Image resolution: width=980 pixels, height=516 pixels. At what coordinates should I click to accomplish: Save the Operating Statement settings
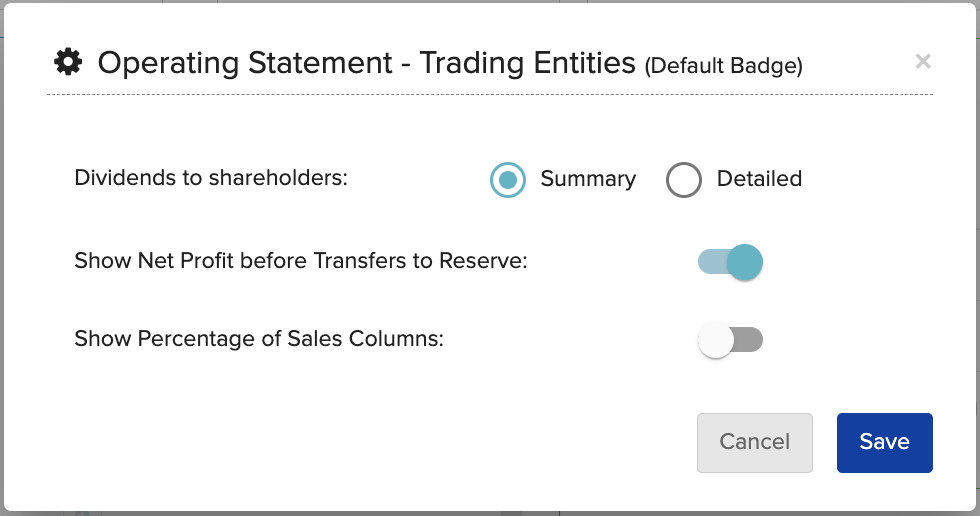[x=884, y=442]
